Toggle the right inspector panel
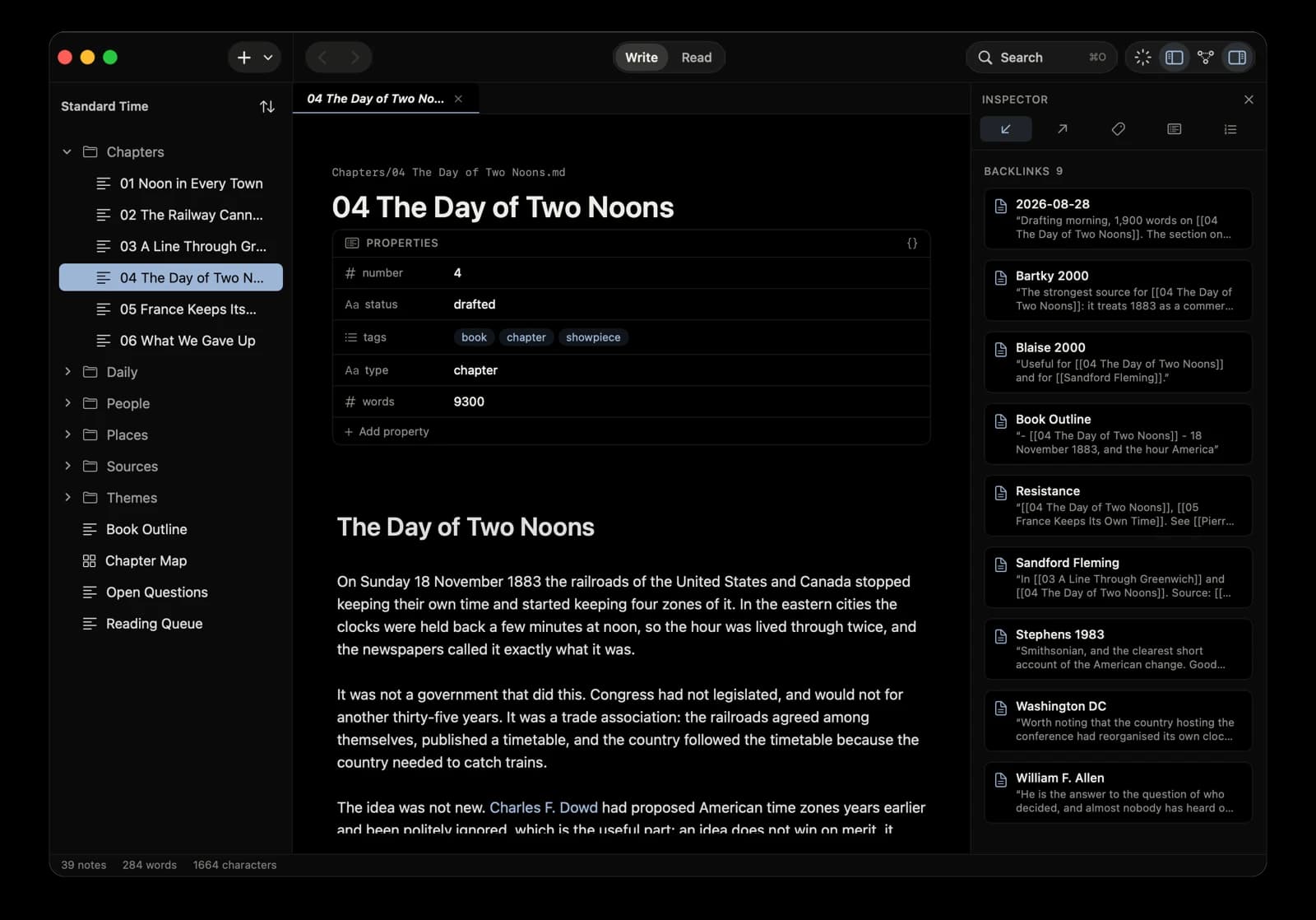Screen dimensions: 1316x920 1237,58
